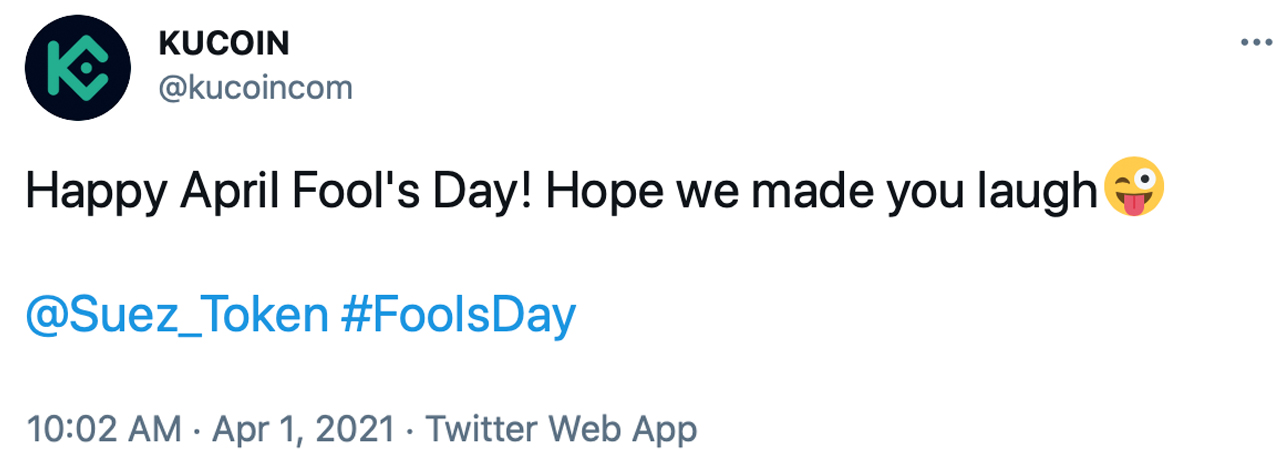Image resolution: width=1280 pixels, height=450 pixels.
Task: Open the three-dot more options menu
Action: [1254, 43]
